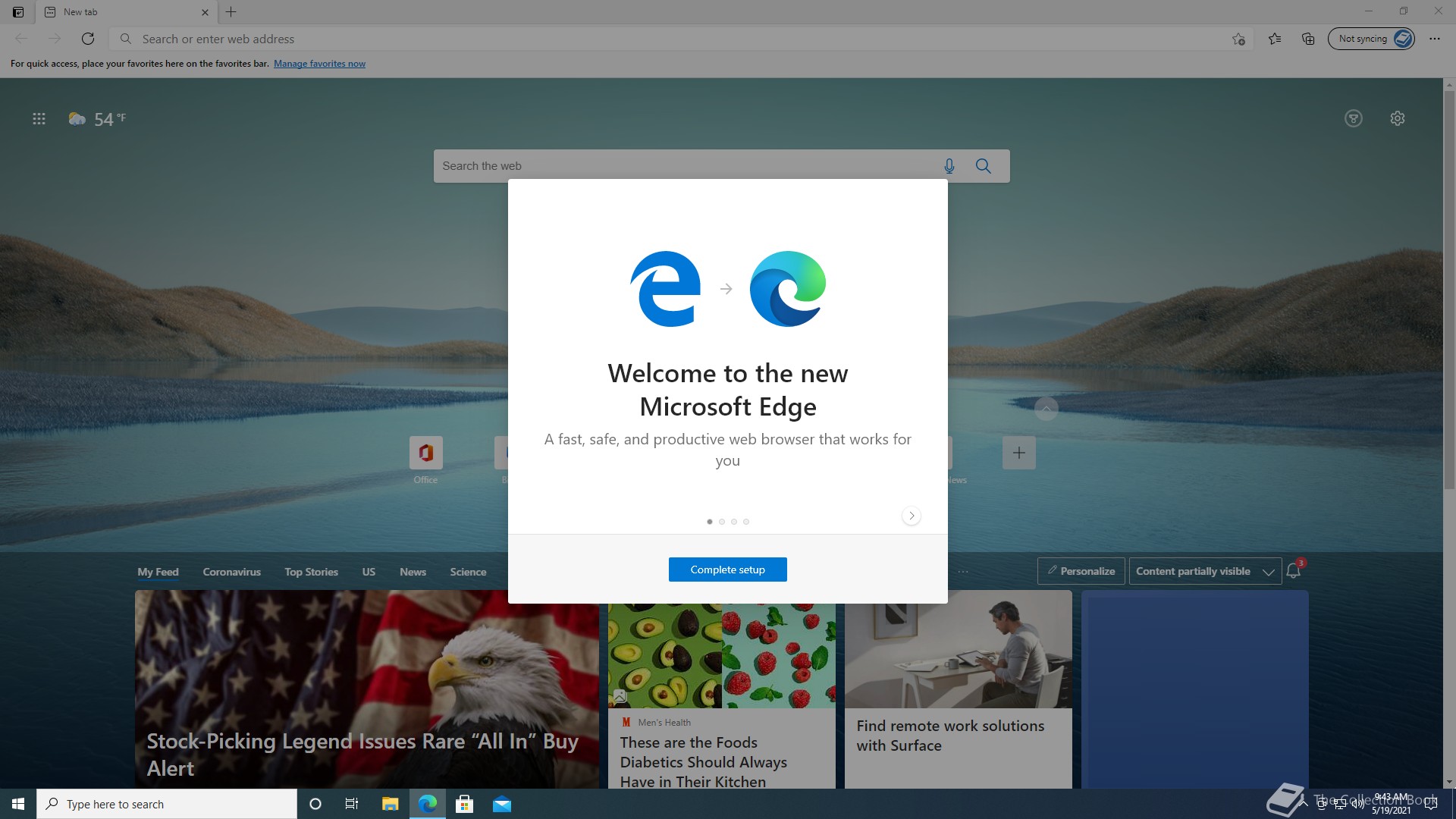The image size is (1456, 819).
Task: Switch to the Coronavirus tab
Action: coord(231,572)
